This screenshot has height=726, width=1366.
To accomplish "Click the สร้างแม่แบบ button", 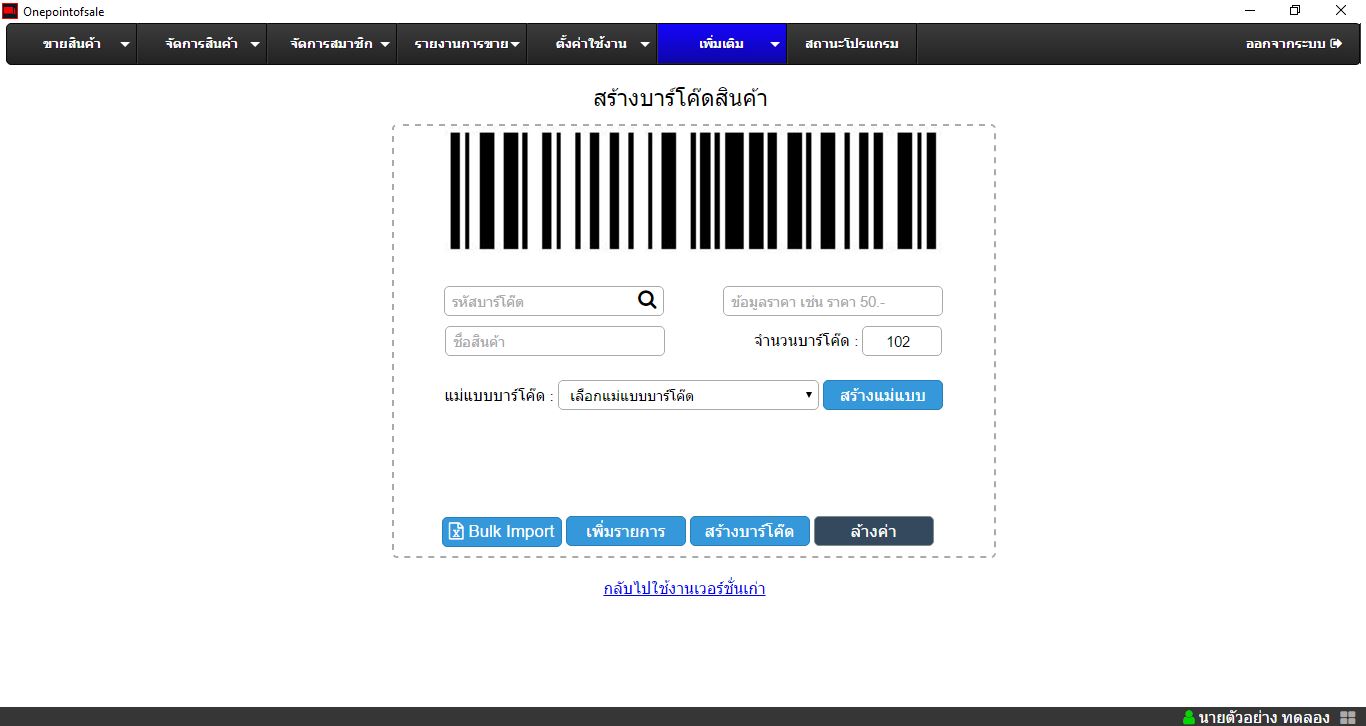I will (x=883, y=395).
